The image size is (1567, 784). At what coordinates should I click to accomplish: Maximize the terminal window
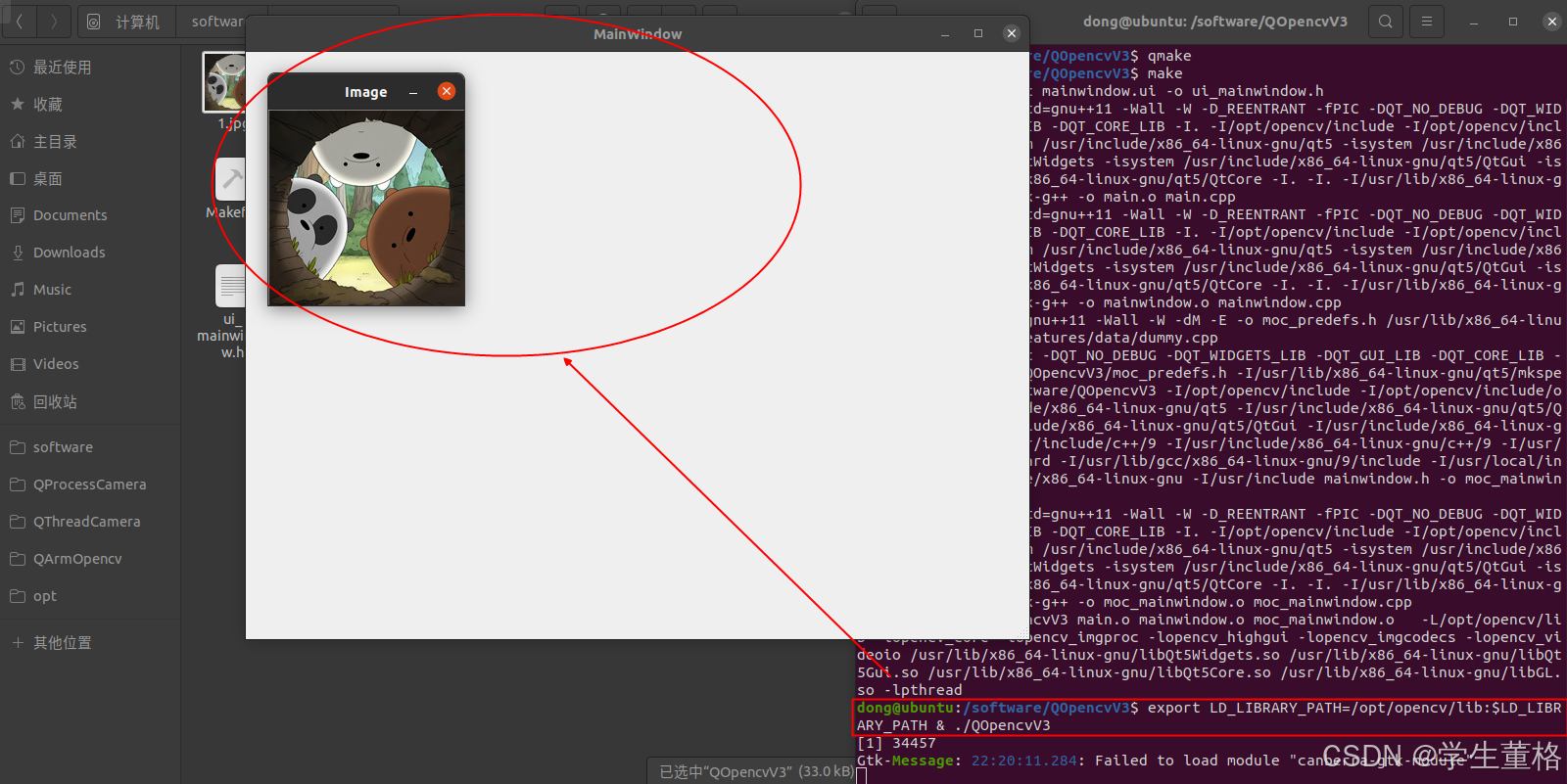[x=1513, y=22]
